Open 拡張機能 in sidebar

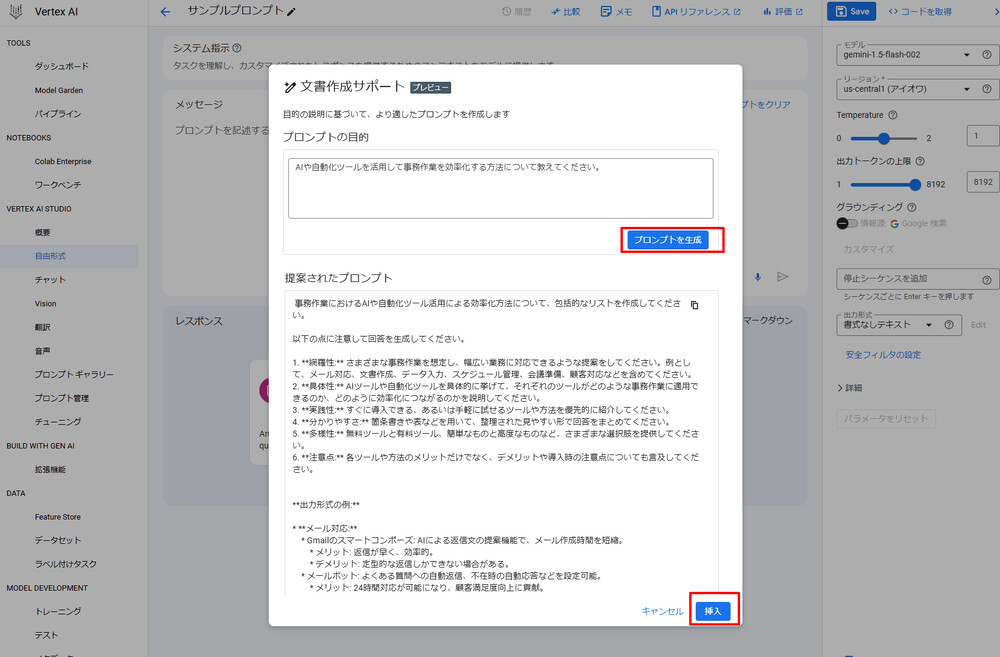pos(50,469)
